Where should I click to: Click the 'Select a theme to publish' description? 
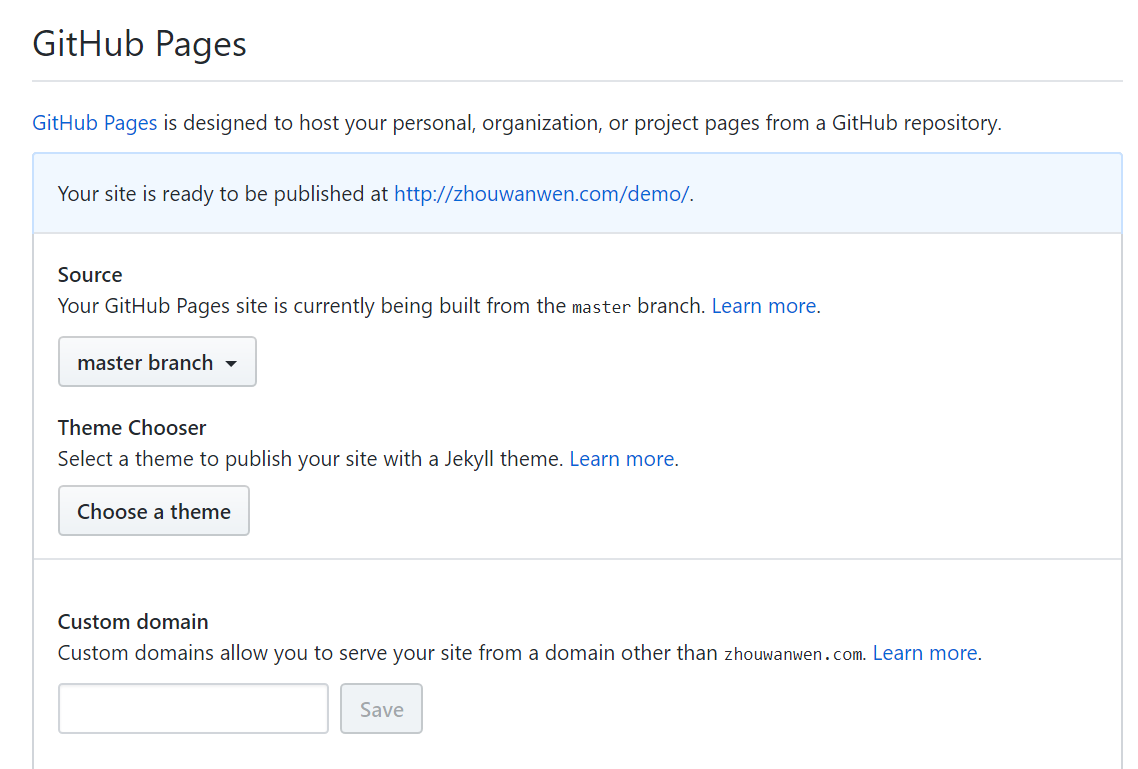pos(310,459)
